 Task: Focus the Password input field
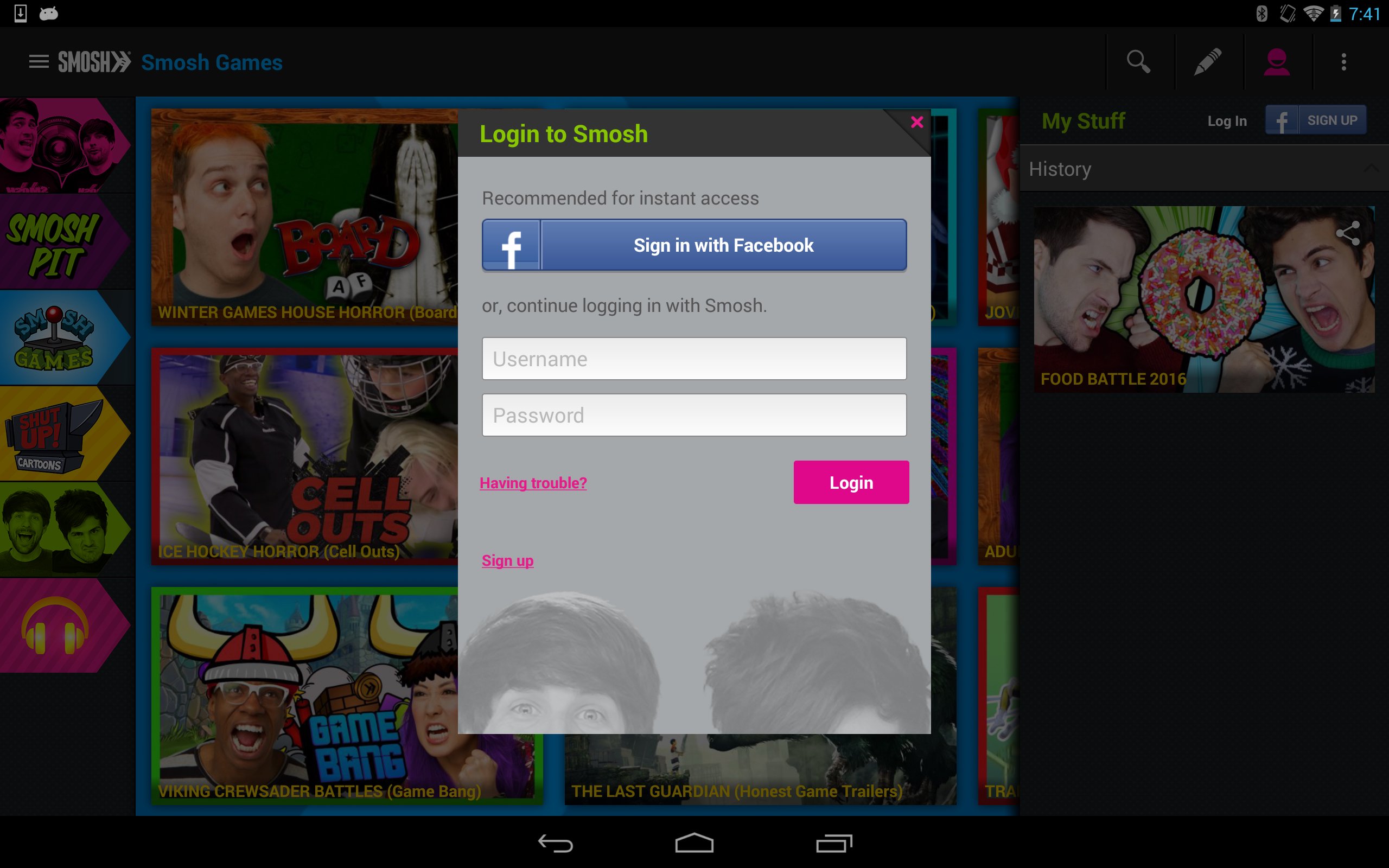(x=694, y=415)
